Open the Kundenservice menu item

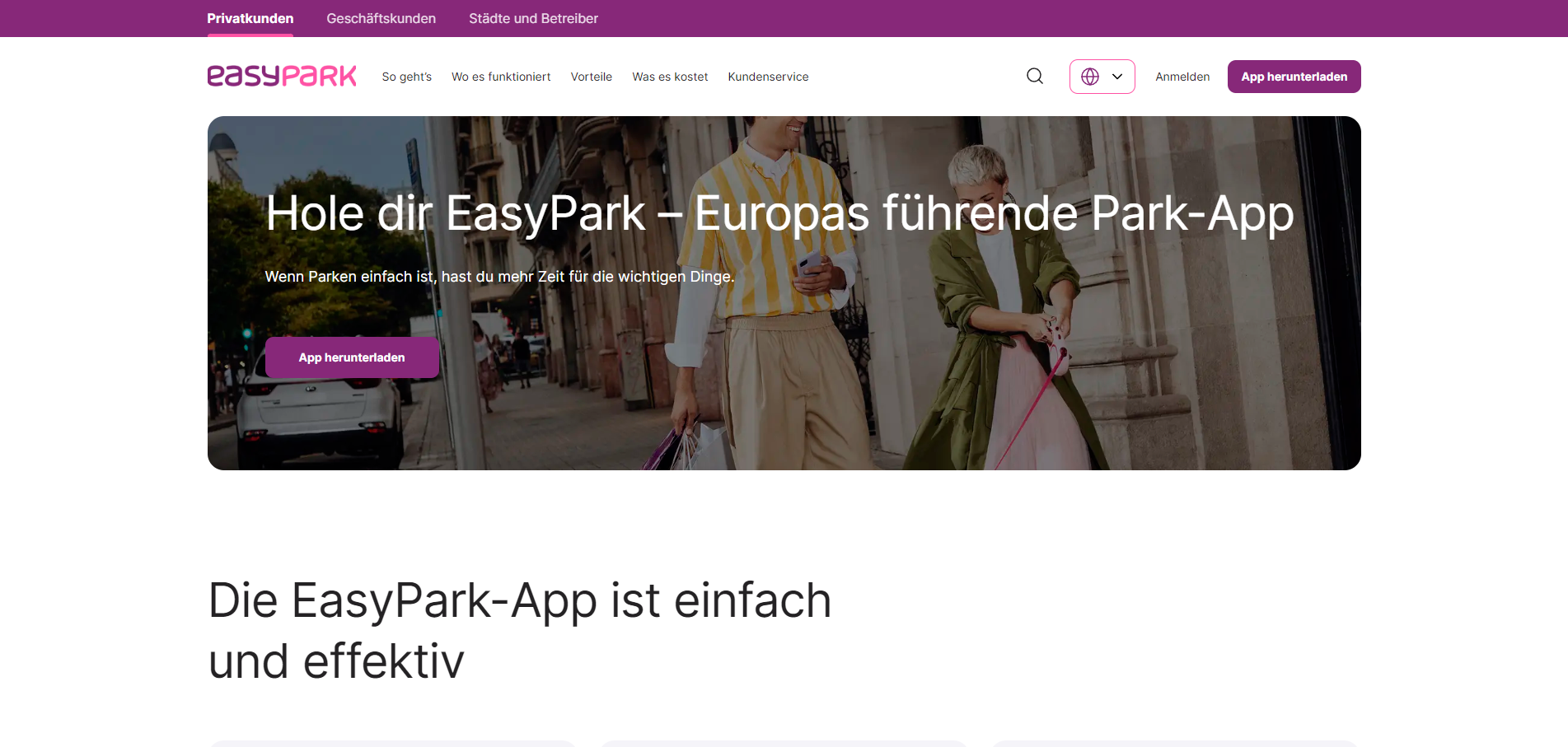point(768,77)
